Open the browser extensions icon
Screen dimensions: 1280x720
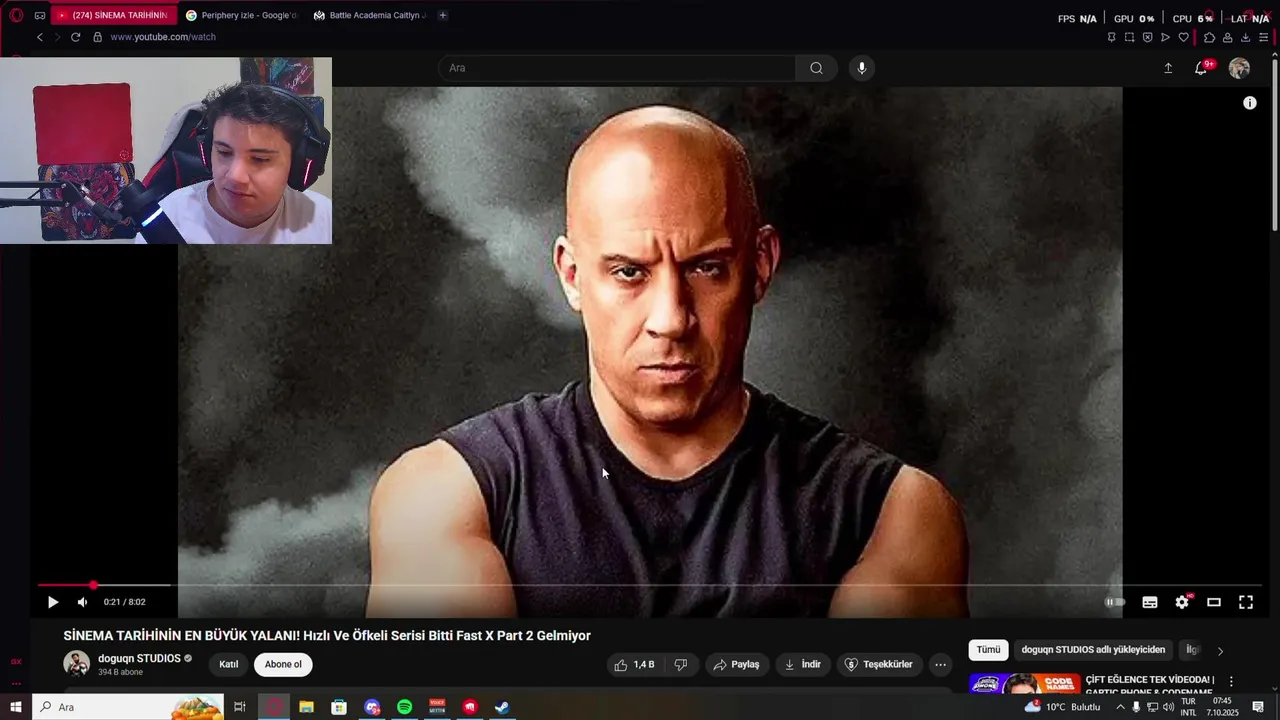[x=1209, y=37]
